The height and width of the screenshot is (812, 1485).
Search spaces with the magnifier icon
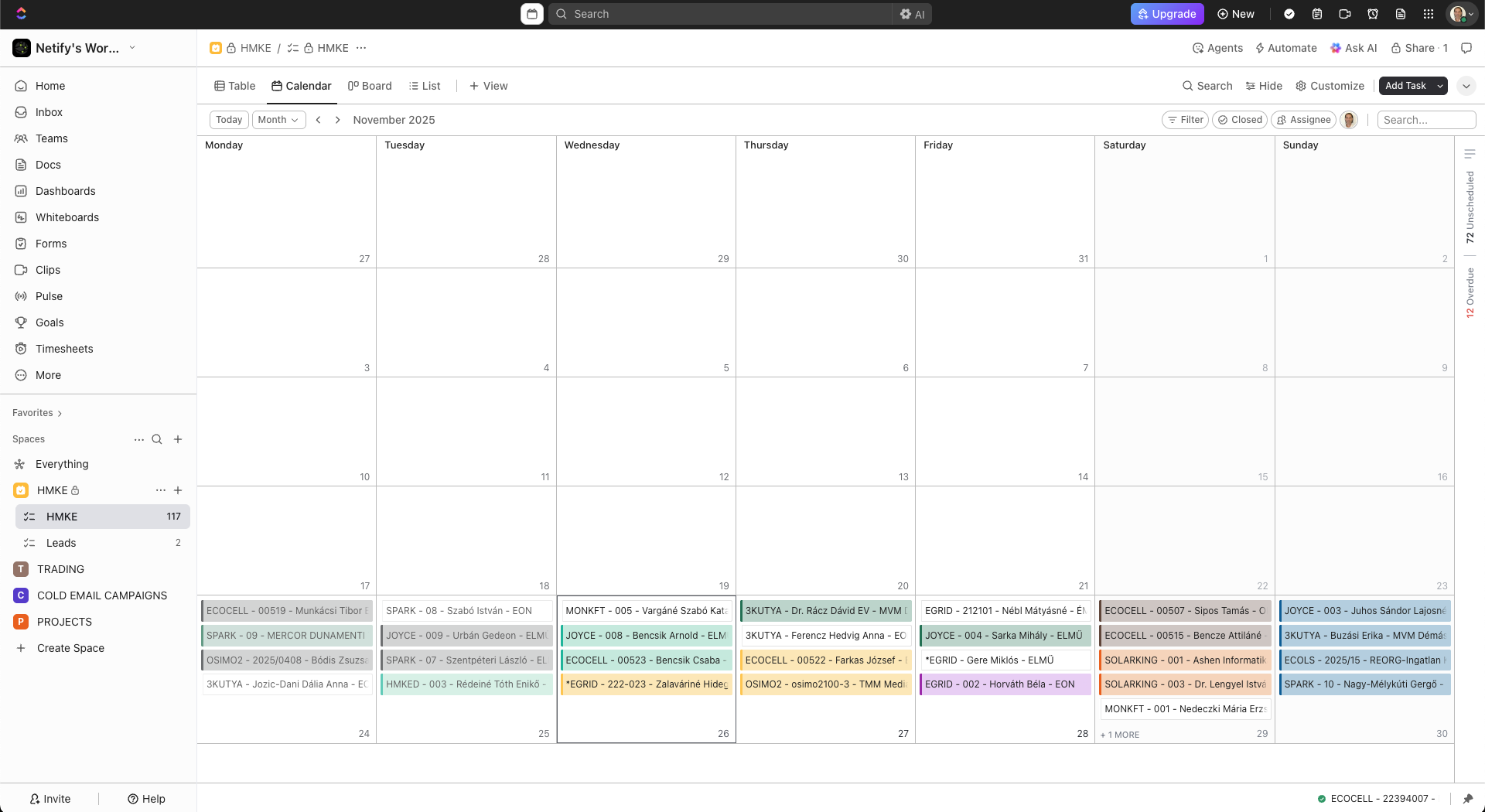[x=157, y=439]
